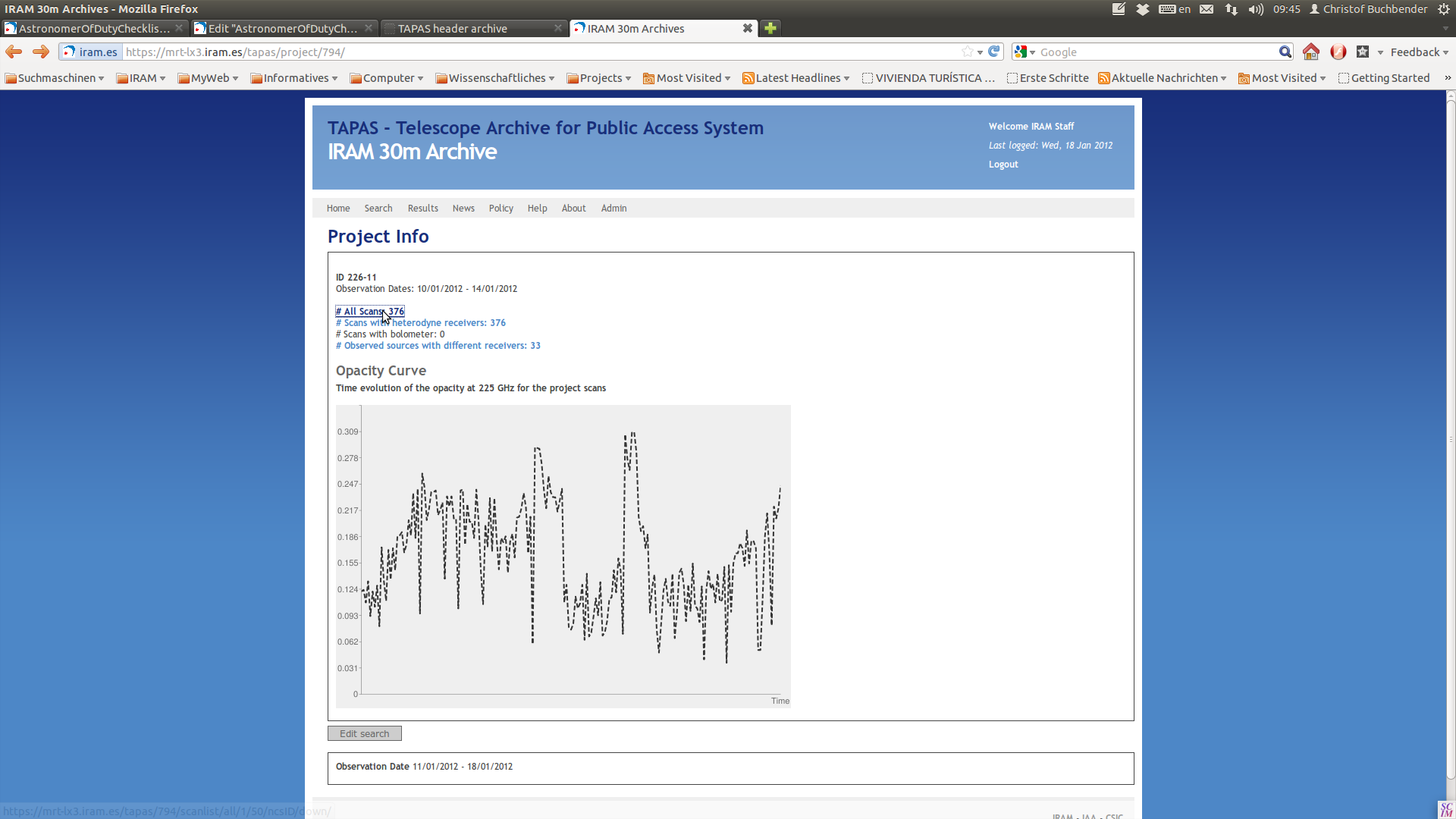Click the Firefox home icon

coord(1310,52)
